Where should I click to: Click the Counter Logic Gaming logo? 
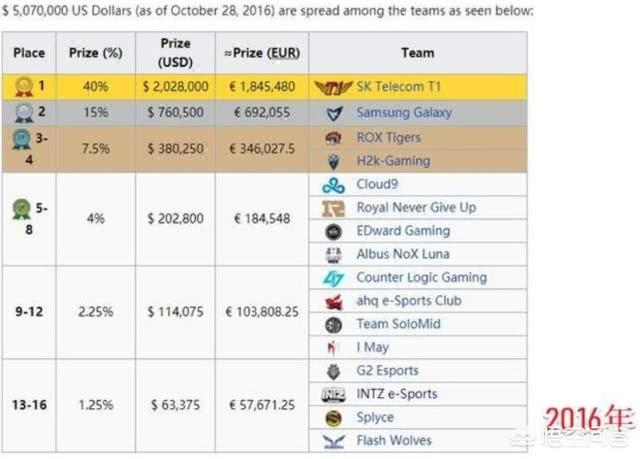pyautogui.click(x=334, y=278)
